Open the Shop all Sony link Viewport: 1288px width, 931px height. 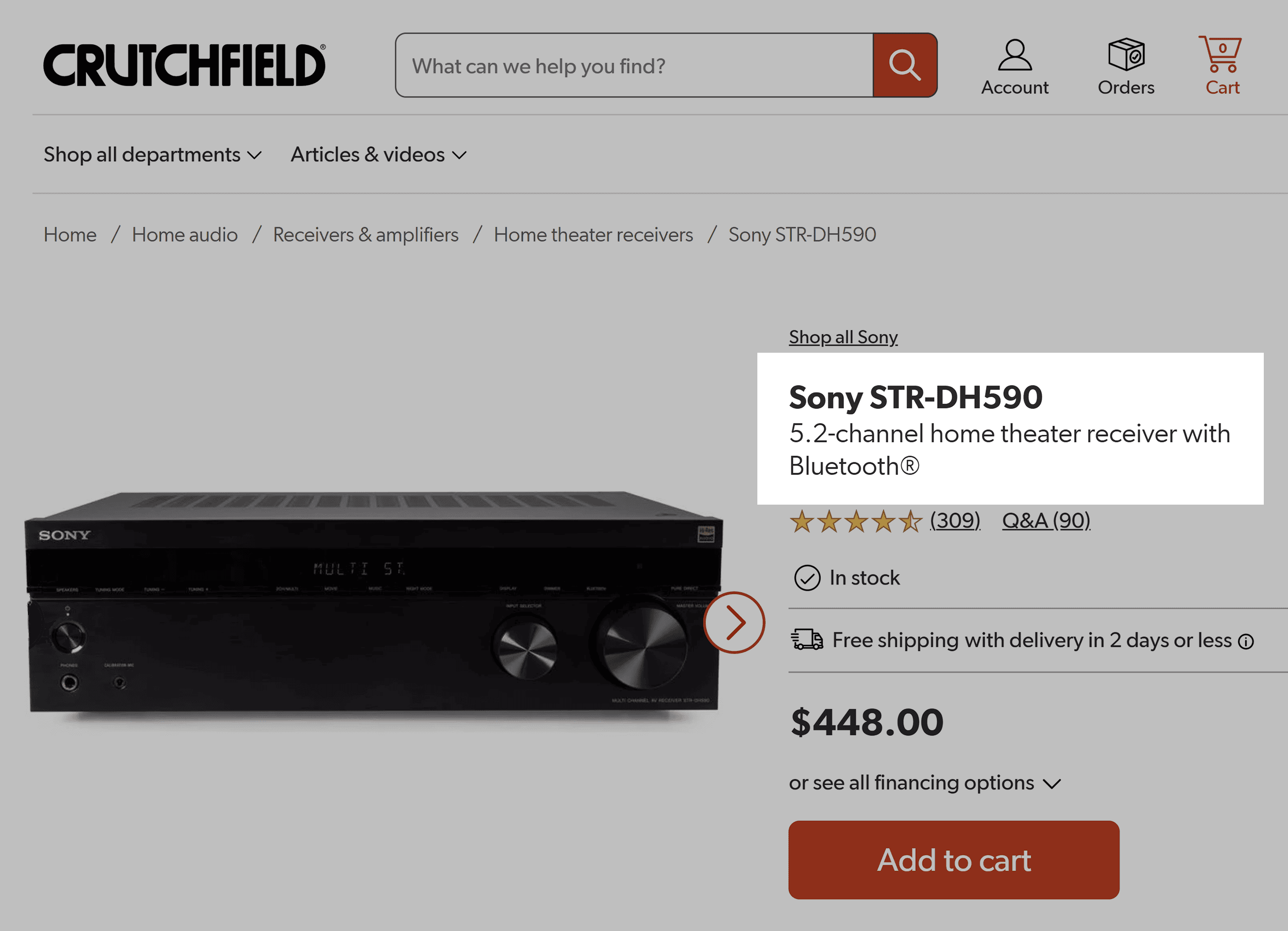click(843, 337)
